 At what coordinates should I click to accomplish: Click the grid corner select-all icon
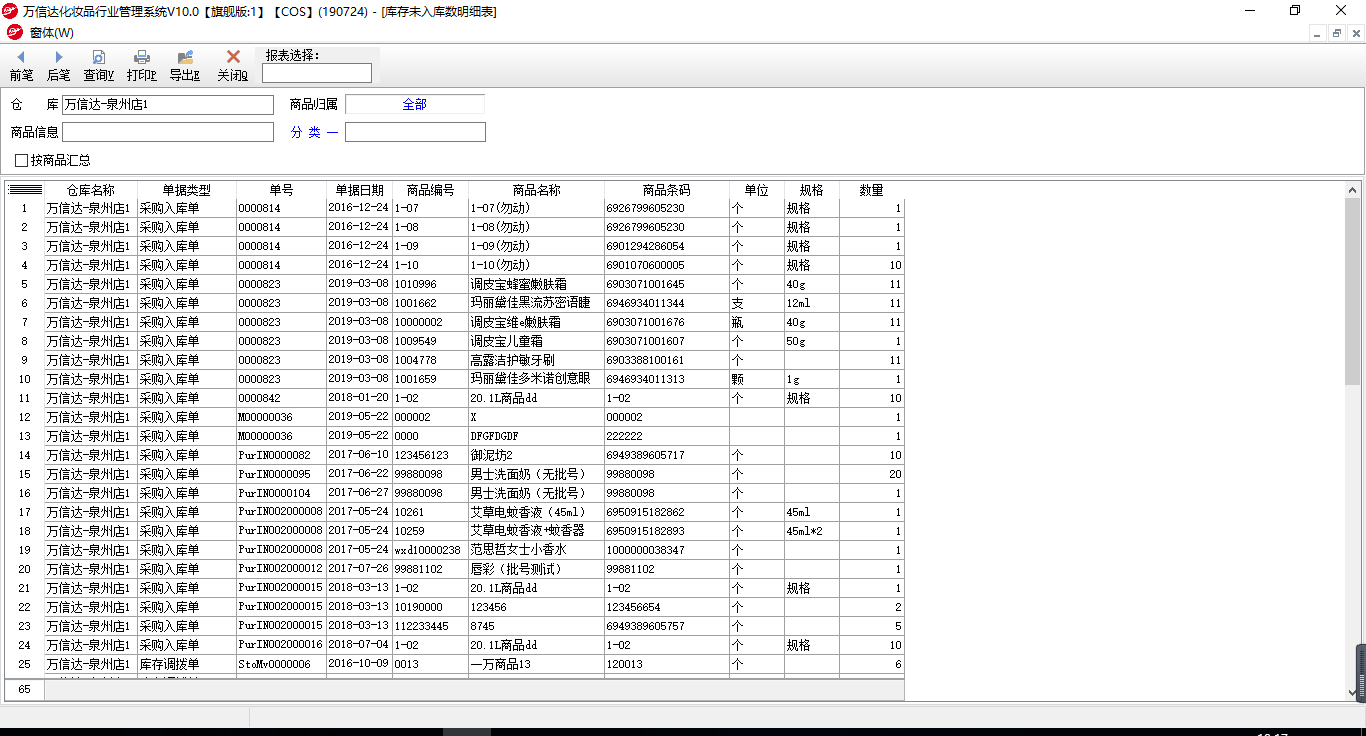click(x=25, y=190)
